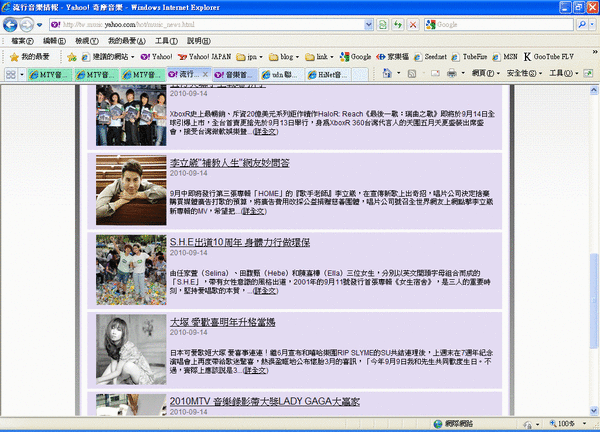Click the S.H.E article thumbnail photo
Image resolution: width=600 pixels, height=432 pixels.
(x=131, y=270)
